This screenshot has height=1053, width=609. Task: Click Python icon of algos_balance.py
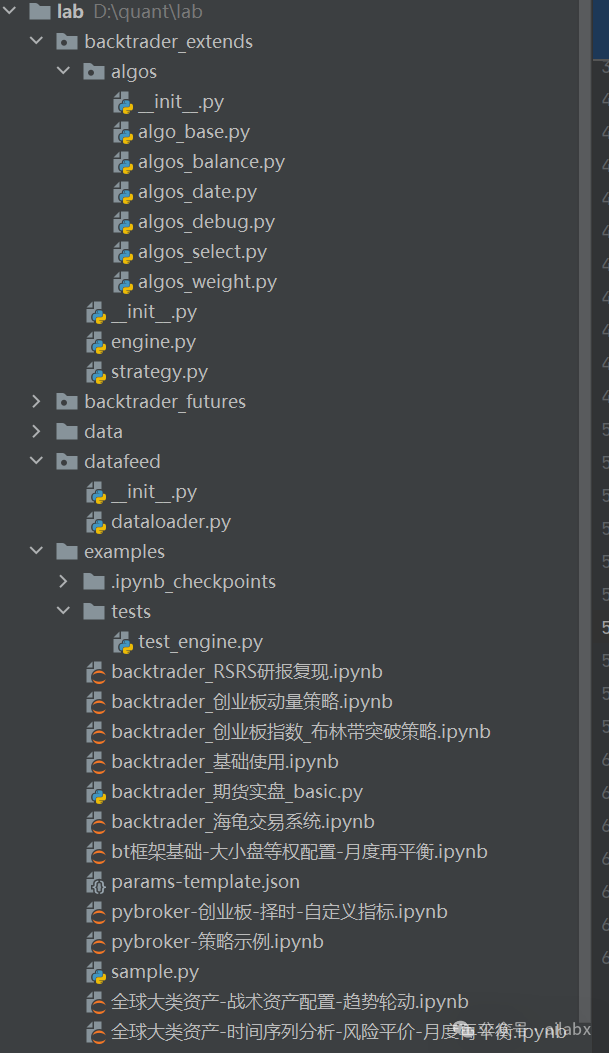123,163
